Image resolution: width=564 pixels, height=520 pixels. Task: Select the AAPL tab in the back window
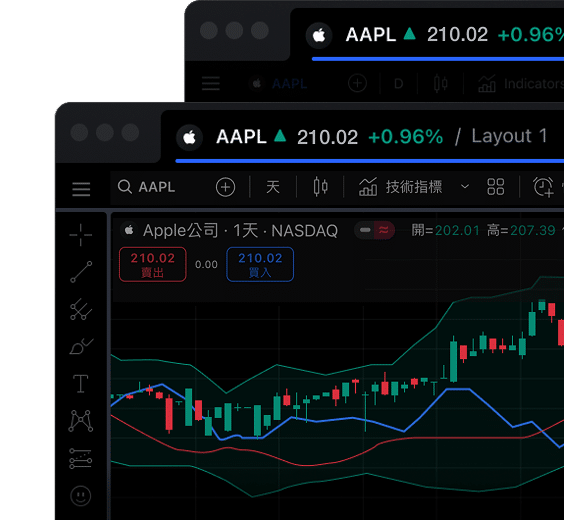tap(427, 35)
